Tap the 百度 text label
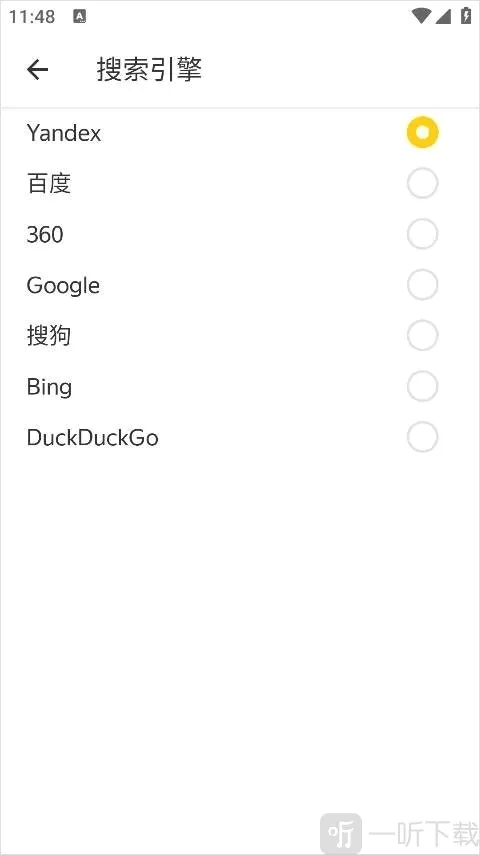This screenshot has height=855, width=480. pos(49,183)
